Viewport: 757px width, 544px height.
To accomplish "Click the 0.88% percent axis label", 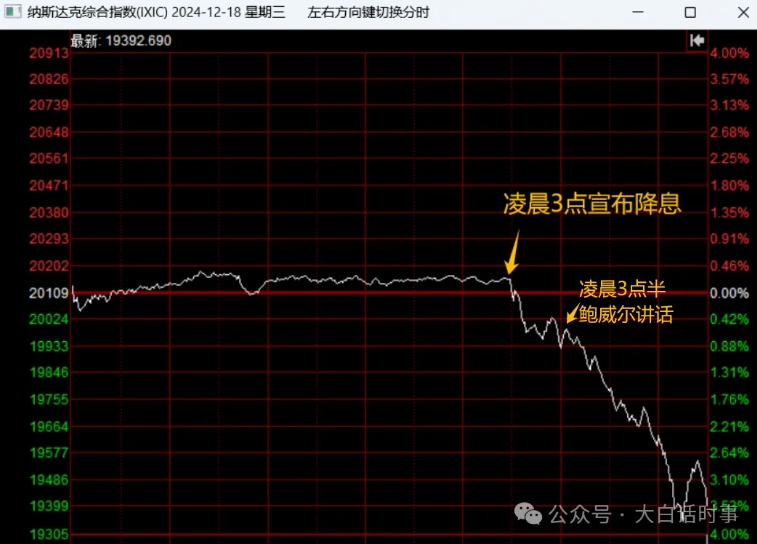I will 729,346.
